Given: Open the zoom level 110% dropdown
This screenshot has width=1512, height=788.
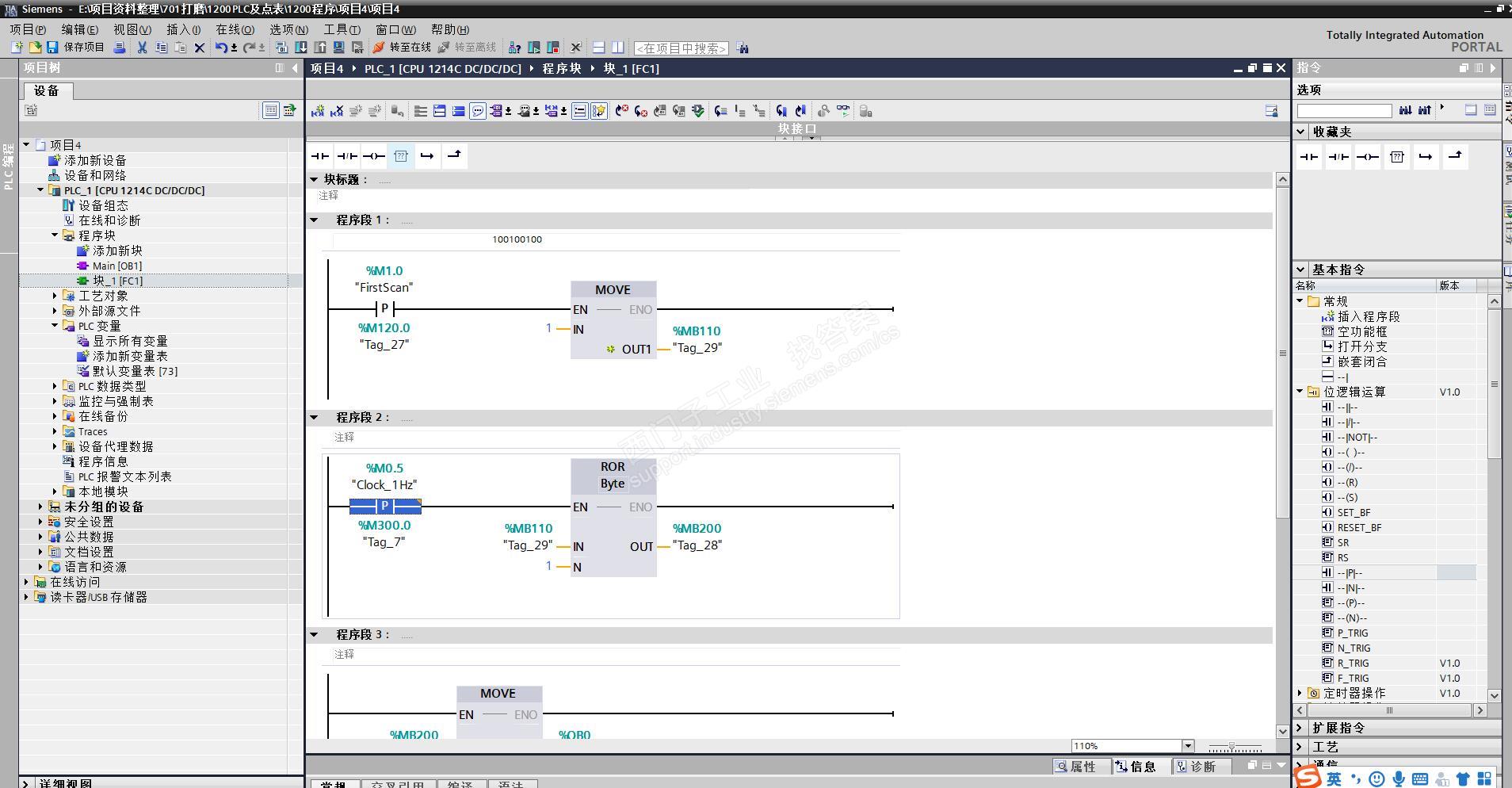Looking at the screenshot, I should (1188, 746).
